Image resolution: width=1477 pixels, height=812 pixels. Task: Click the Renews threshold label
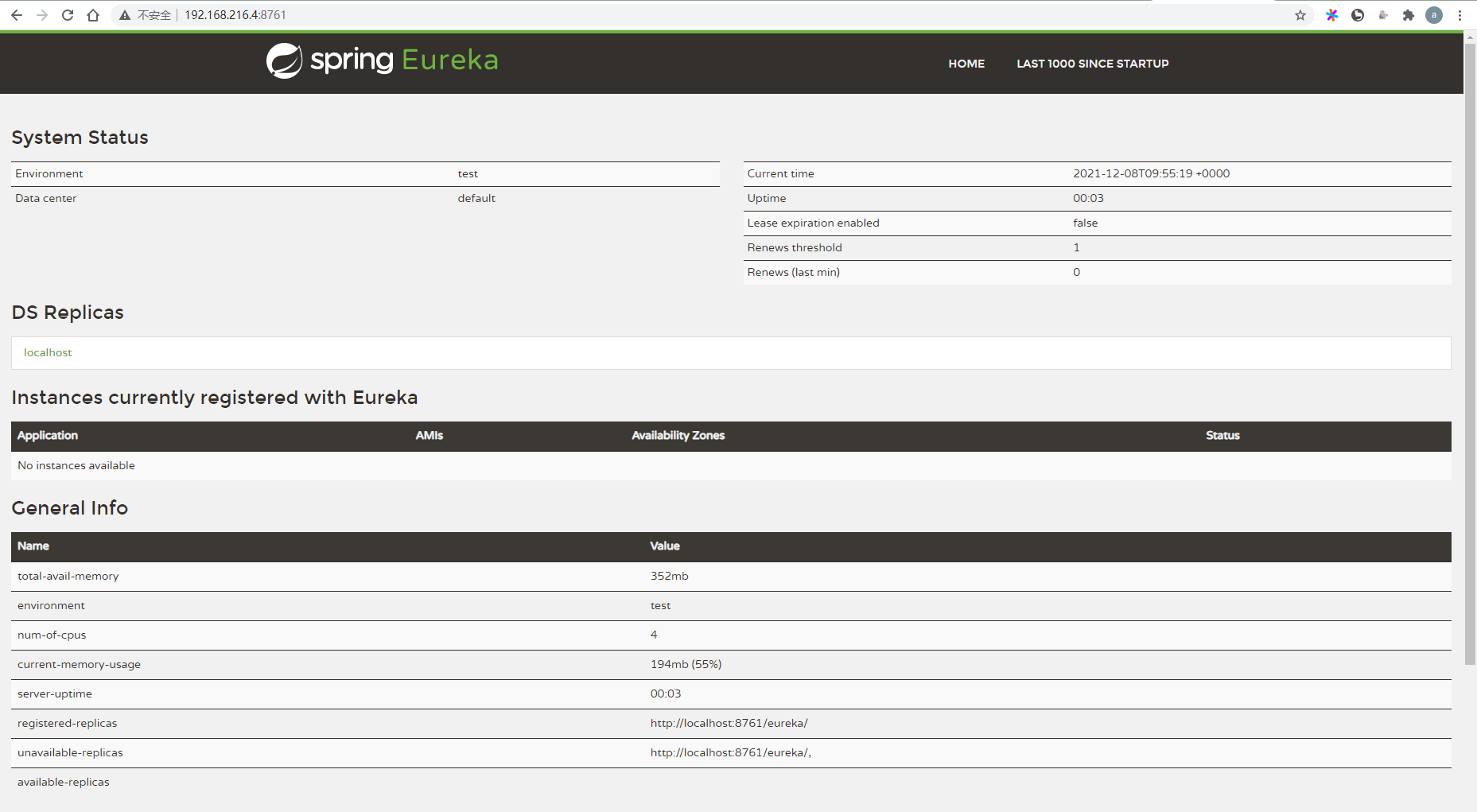(x=795, y=248)
